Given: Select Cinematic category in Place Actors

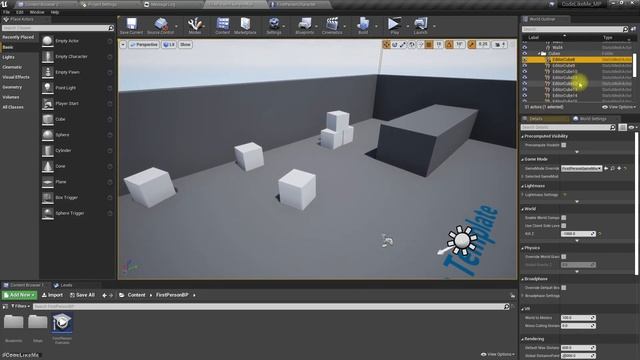Looking at the screenshot, I should [12, 67].
